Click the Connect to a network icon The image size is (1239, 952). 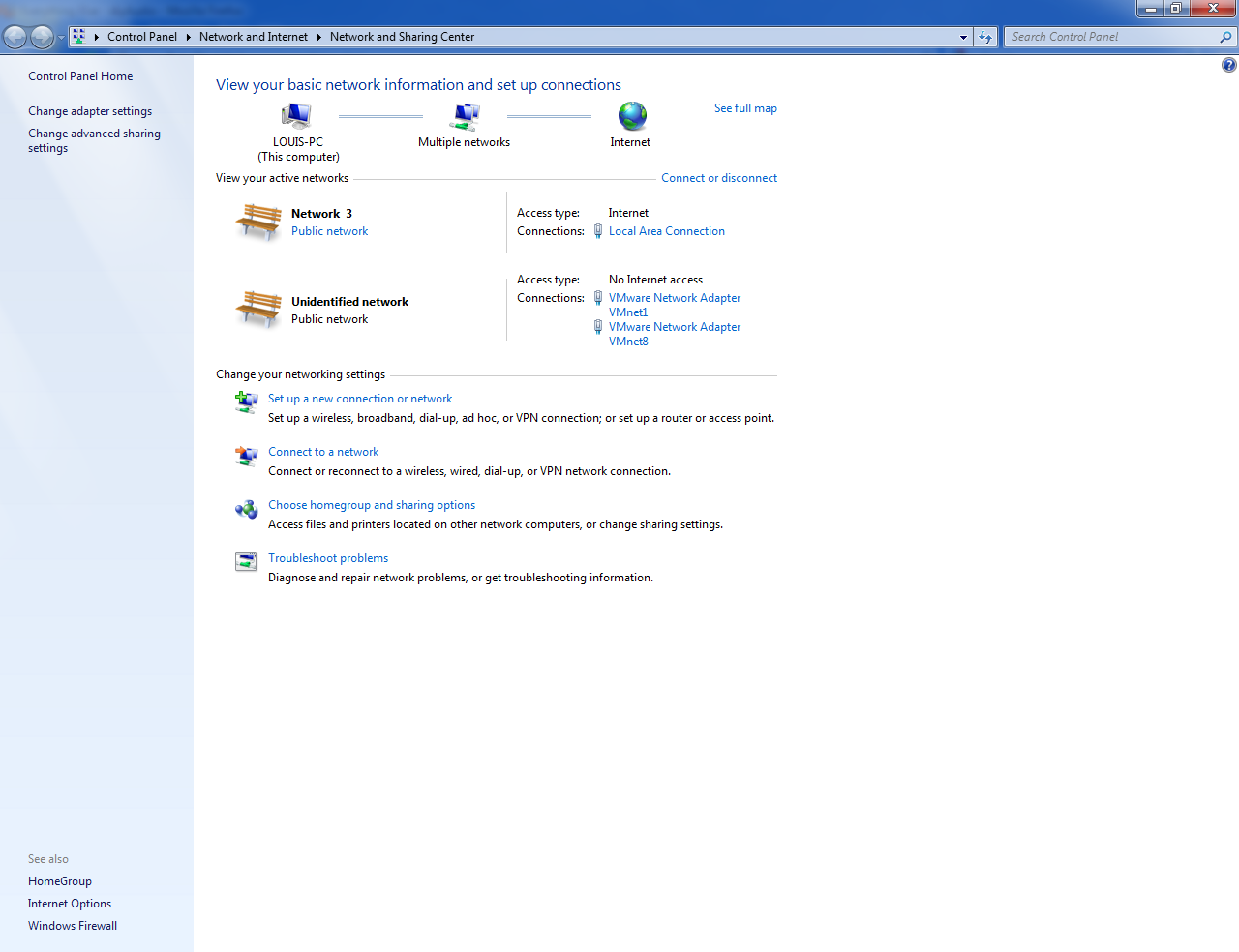click(x=246, y=455)
